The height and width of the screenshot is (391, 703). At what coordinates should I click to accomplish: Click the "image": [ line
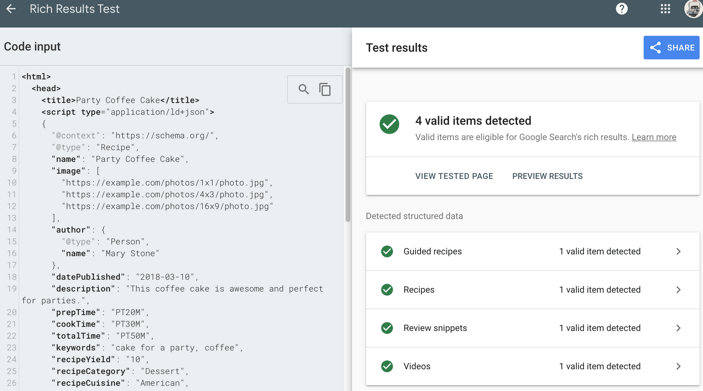75,171
